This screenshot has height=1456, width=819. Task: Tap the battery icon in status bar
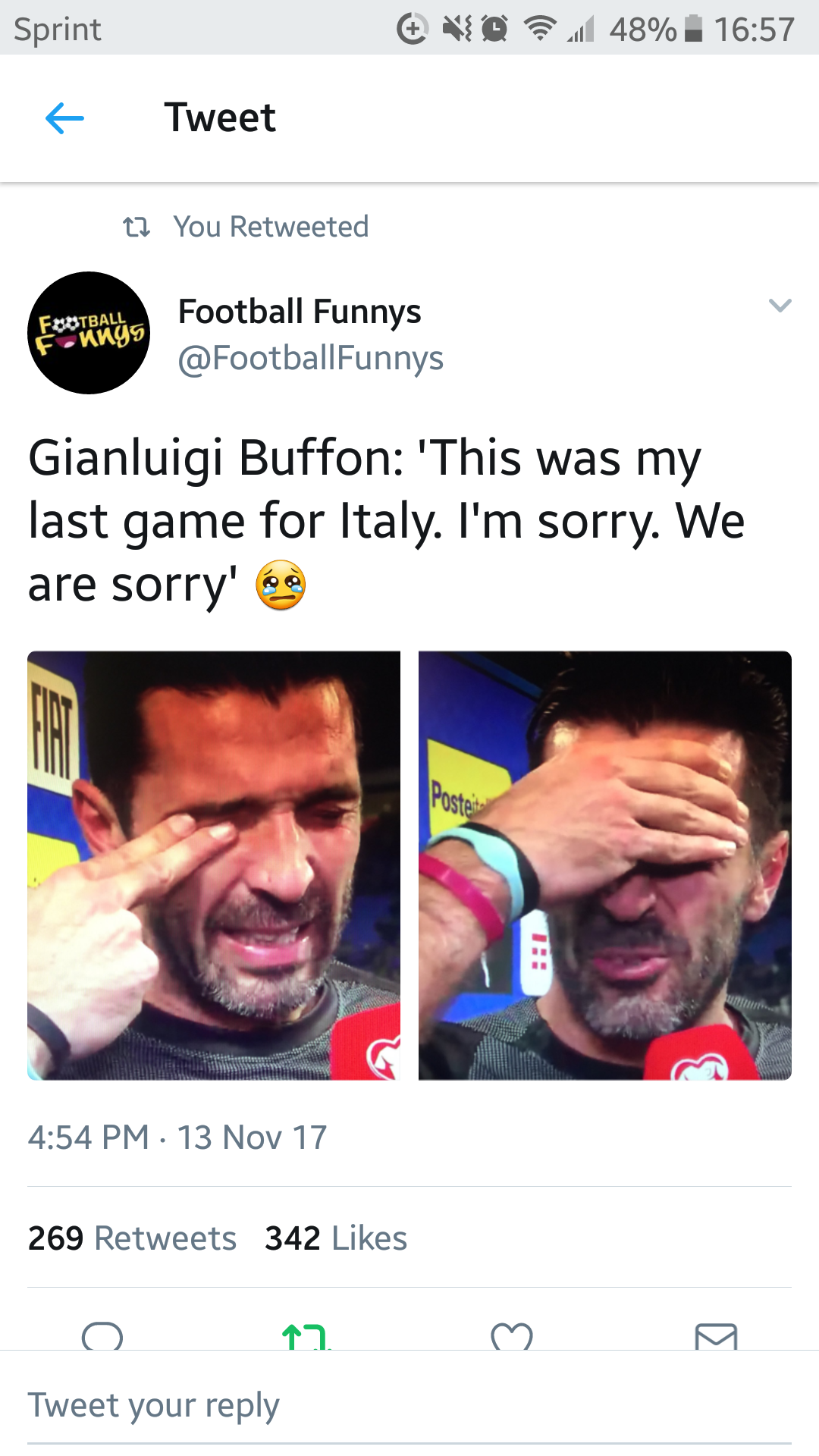tap(693, 29)
